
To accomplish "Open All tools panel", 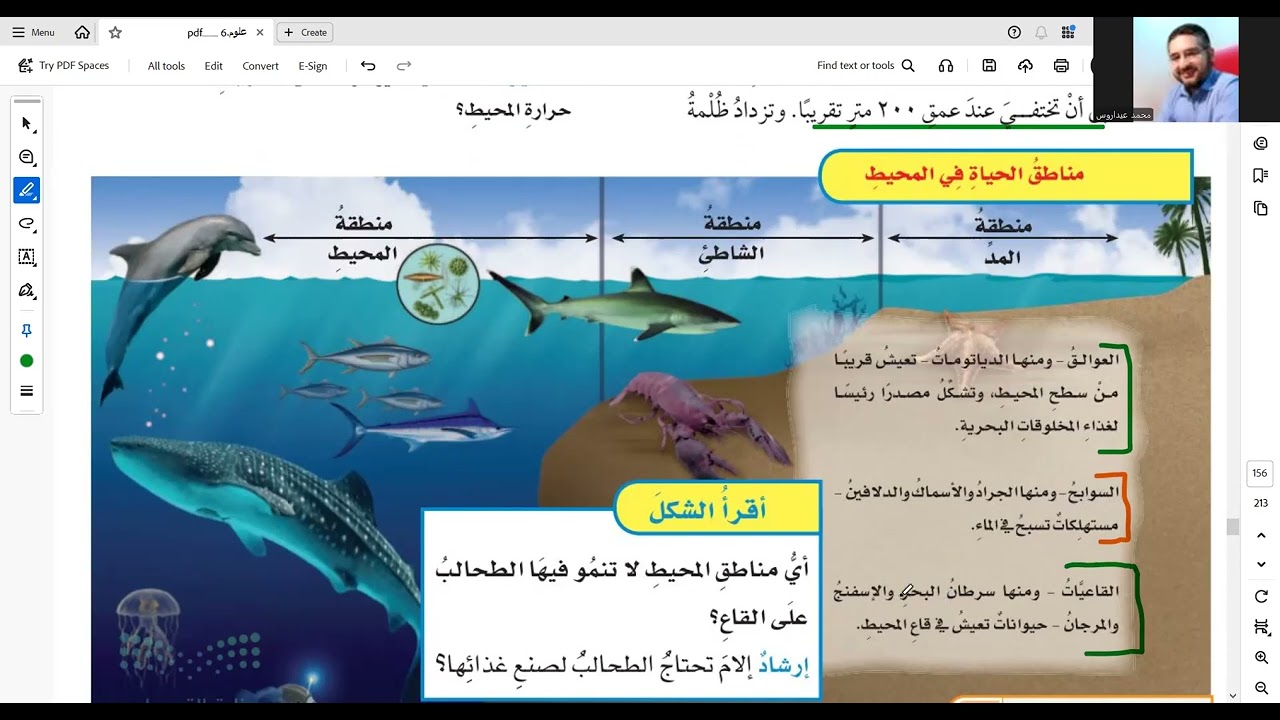I will pos(166,66).
